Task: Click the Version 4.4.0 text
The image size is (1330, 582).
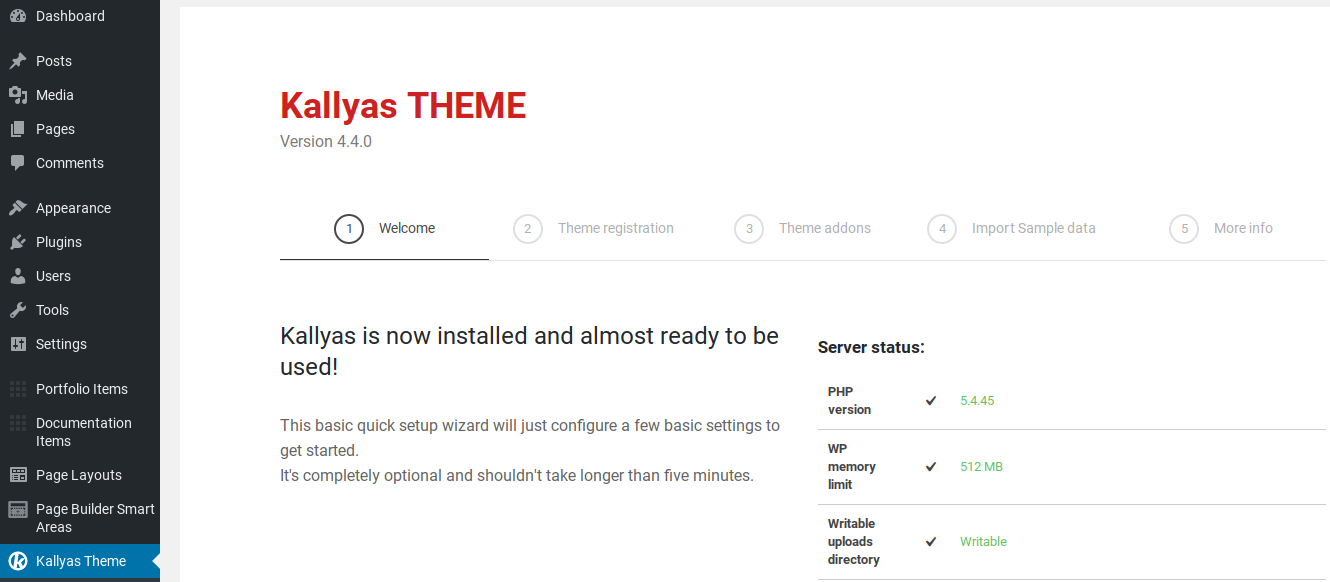Action: tap(326, 142)
